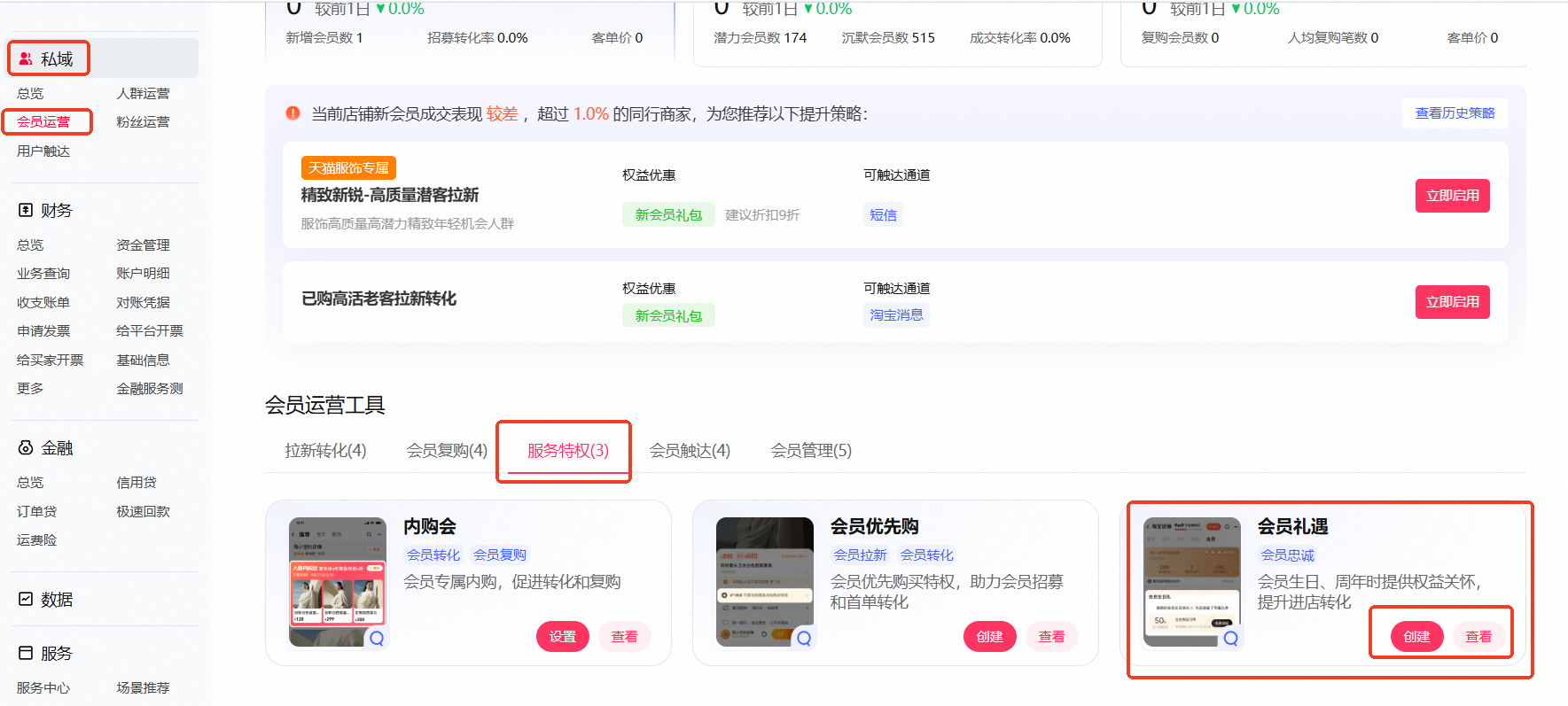Click 创建 on the 会员礼遇 card

click(x=1416, y=637)
